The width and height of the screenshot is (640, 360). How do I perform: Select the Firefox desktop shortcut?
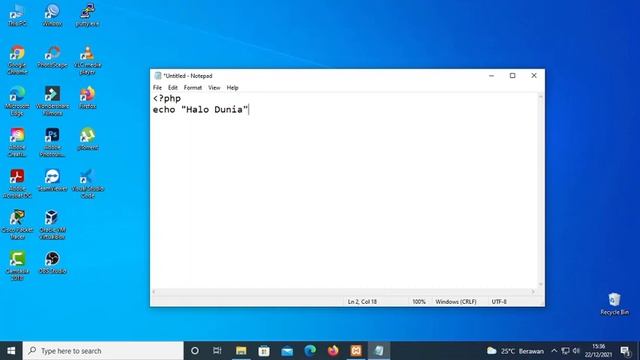[87, 98]
